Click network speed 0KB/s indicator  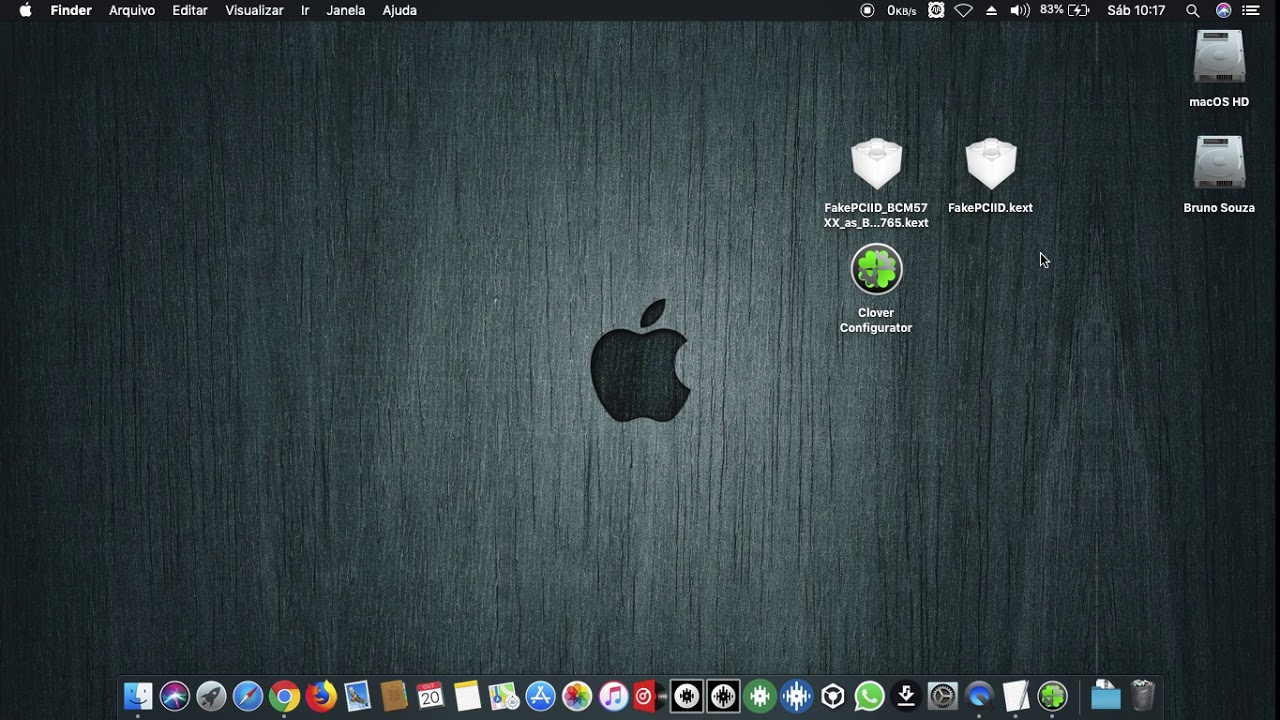pos(901,11)
